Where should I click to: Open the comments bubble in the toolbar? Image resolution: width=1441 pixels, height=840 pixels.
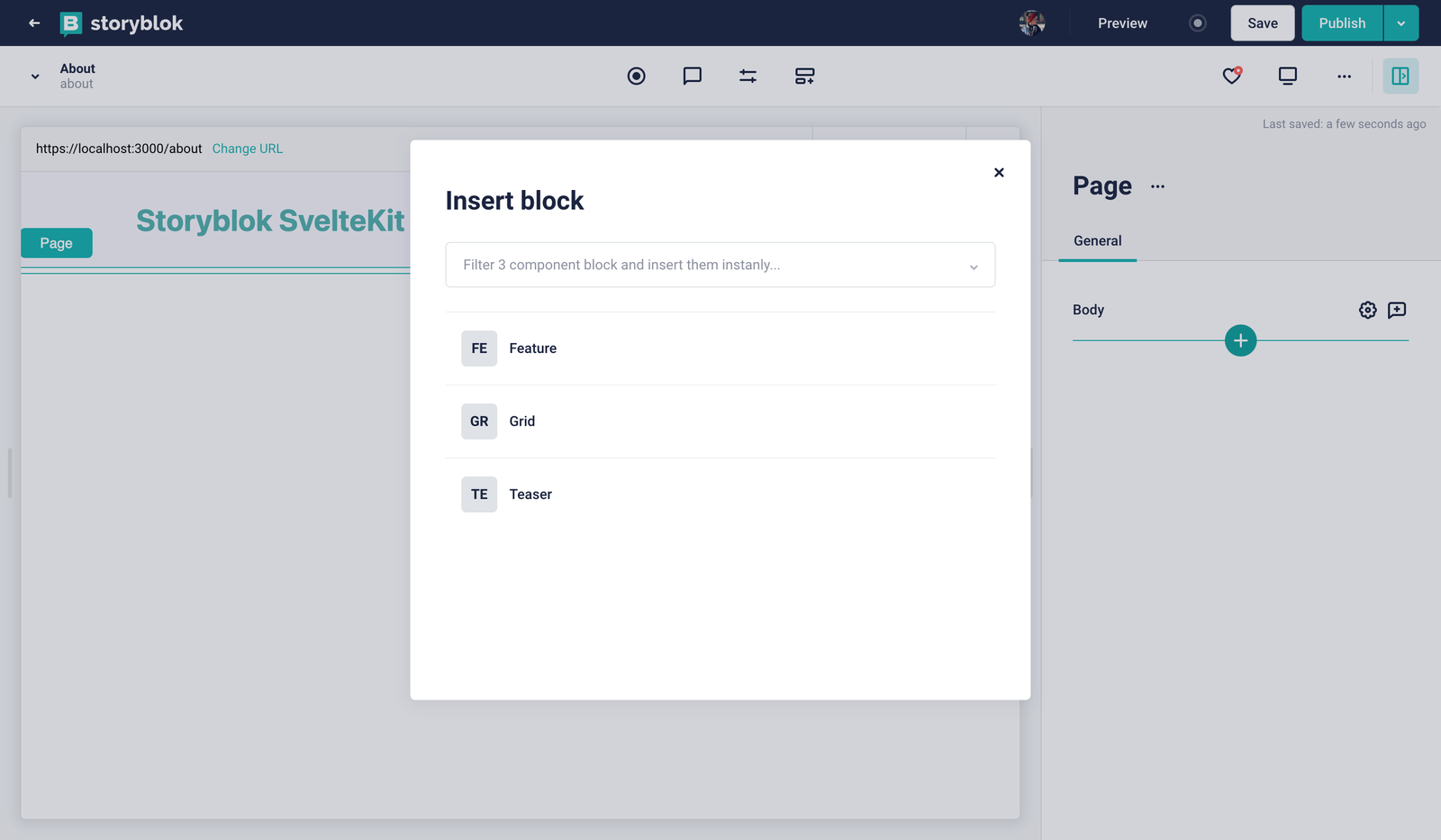click(693, 77)
